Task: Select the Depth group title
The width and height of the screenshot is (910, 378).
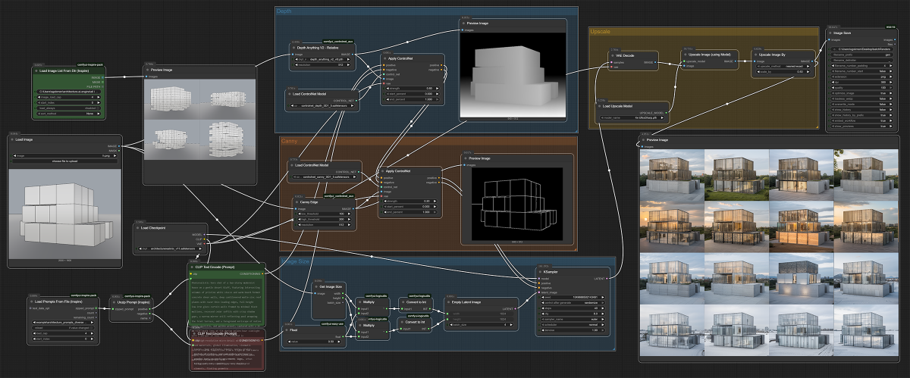Action: [284, 12]
